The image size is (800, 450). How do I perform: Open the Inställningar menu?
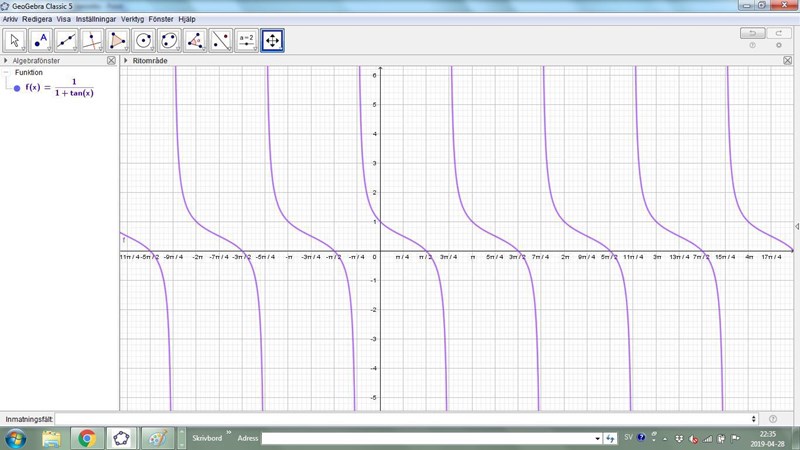pyautogui.click(x=96, y=19)
